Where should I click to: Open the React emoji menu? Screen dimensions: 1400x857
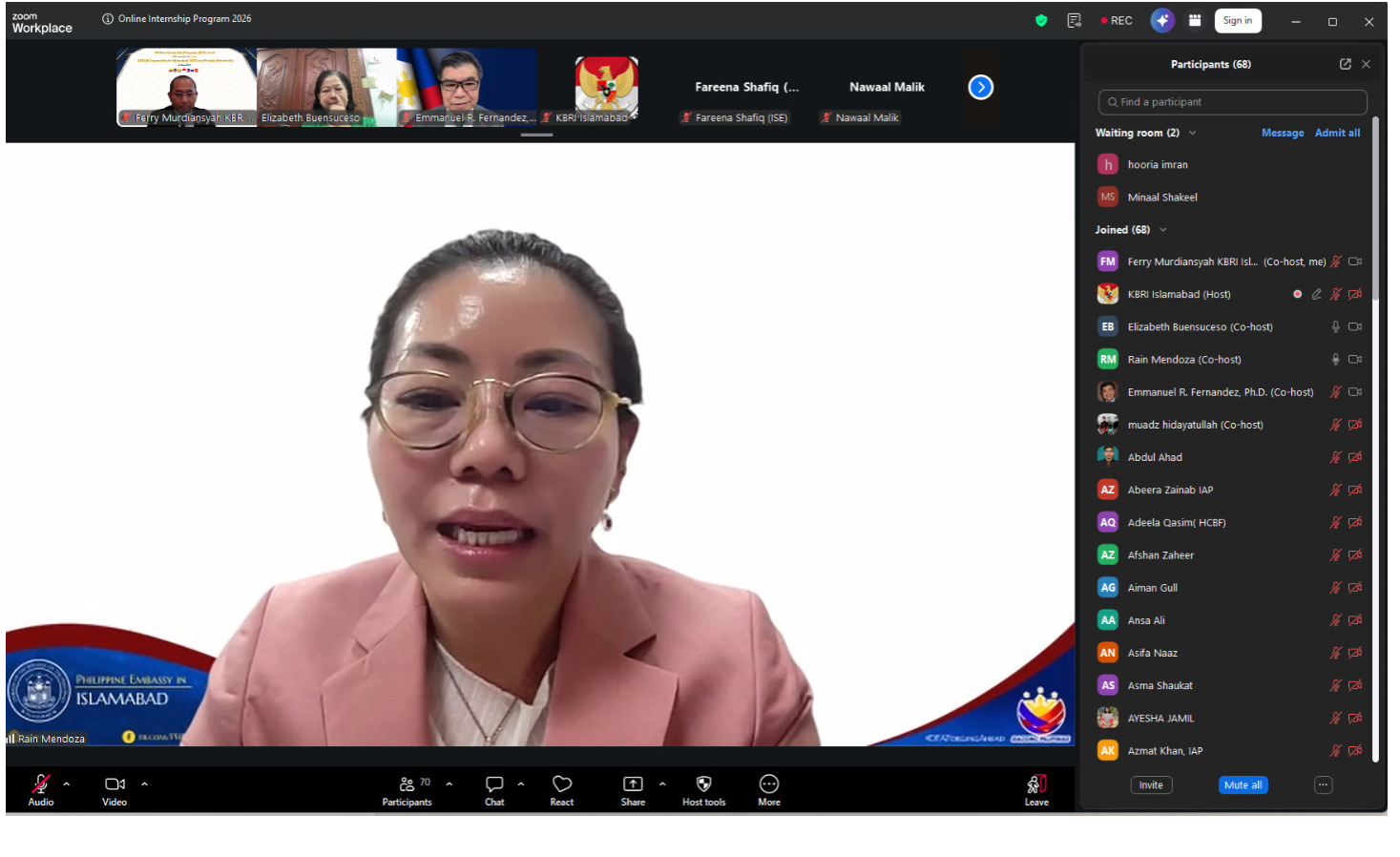point(562,784)
